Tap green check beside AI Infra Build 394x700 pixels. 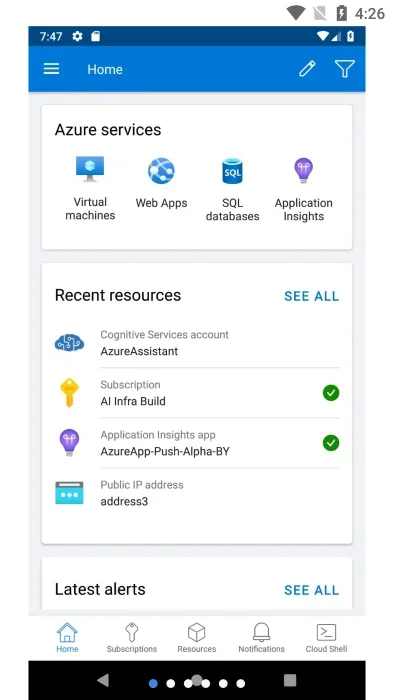[x=331, y=393]
